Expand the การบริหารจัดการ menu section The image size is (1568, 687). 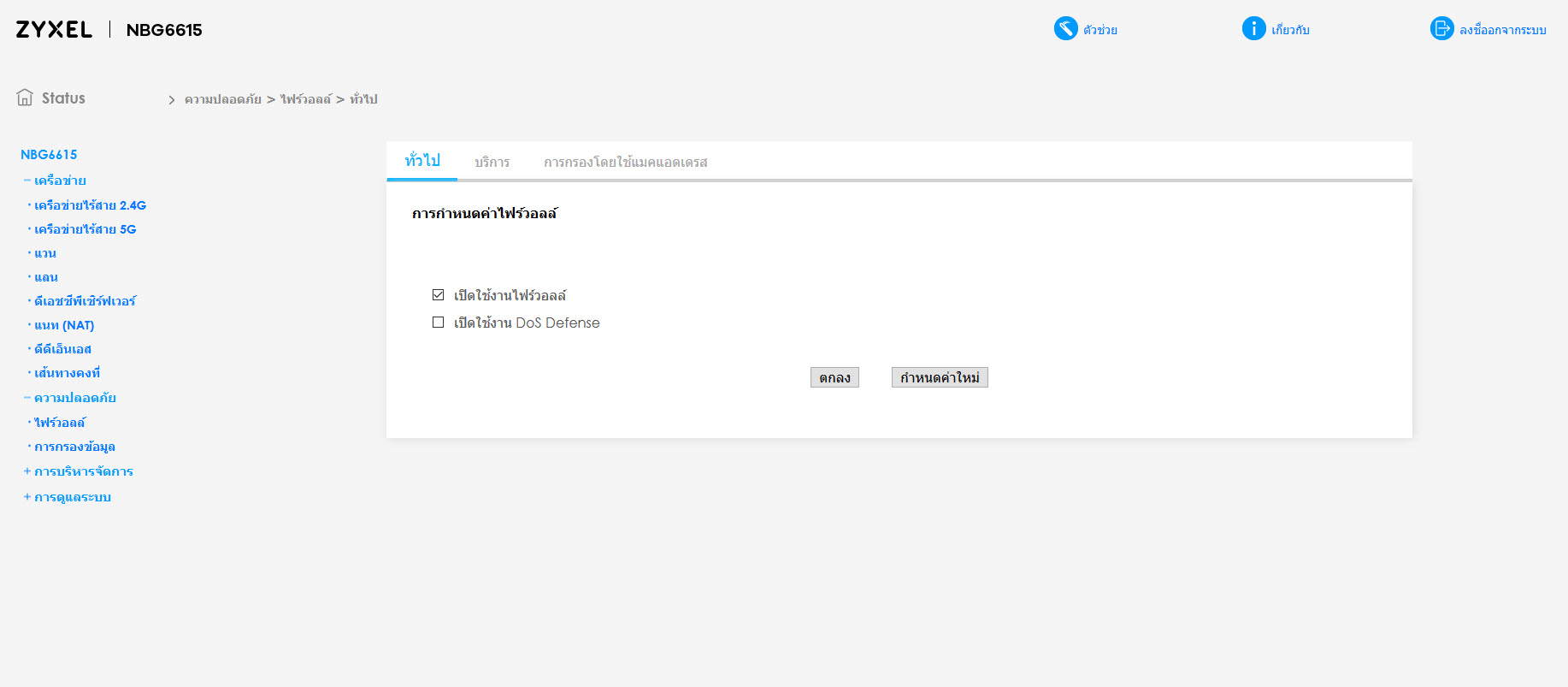click(x=27, y=471)
